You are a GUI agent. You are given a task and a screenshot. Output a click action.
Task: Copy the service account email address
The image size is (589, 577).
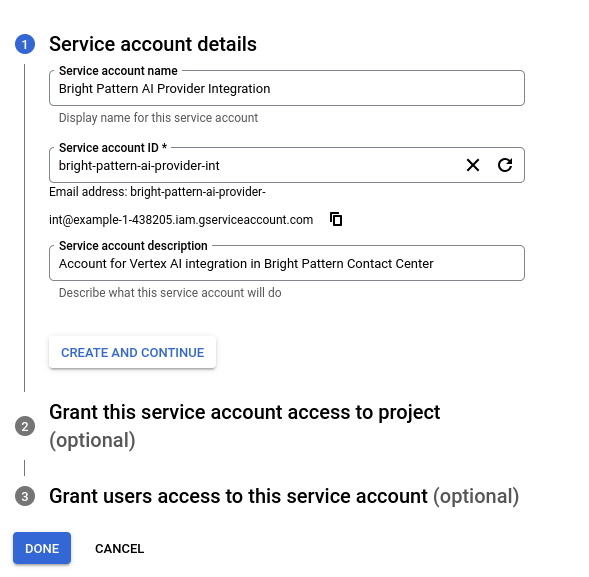336,219
